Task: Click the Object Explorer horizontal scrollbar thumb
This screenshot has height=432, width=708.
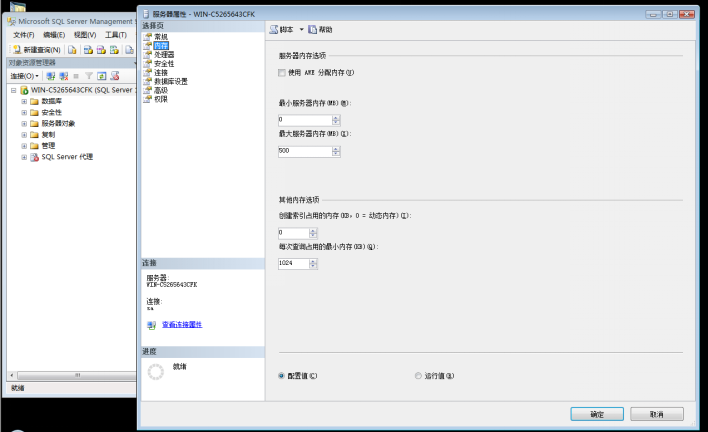Action: 77,376
